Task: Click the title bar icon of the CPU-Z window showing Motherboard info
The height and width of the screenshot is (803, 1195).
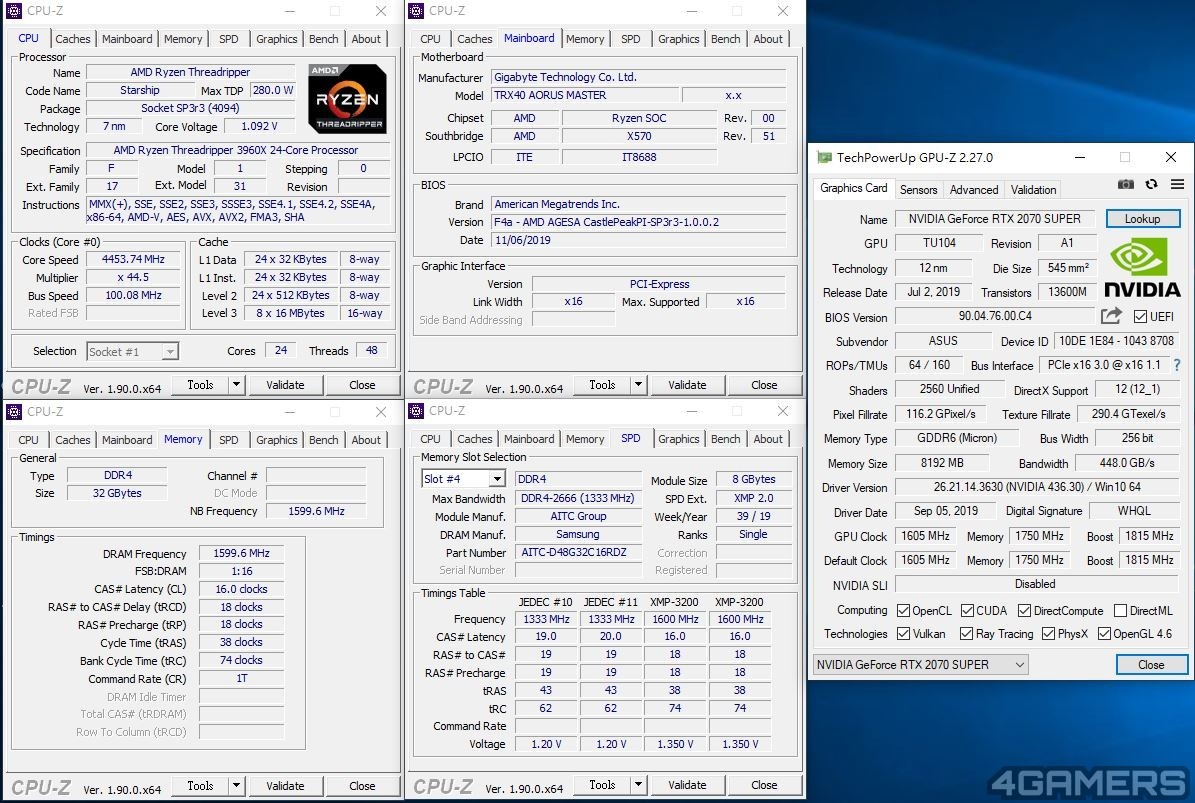Action: [416, 11]
